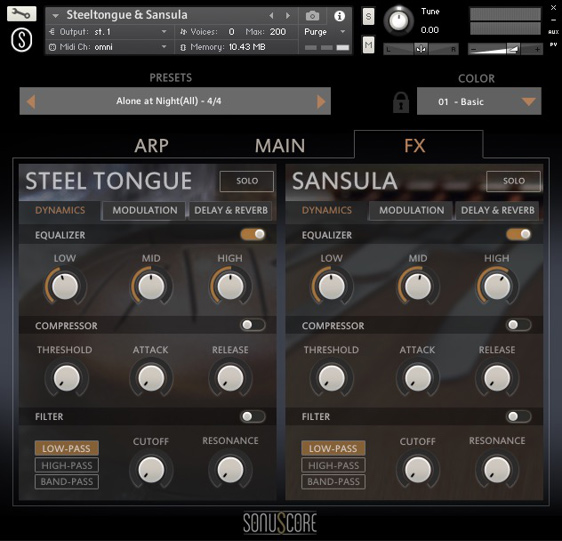Enable the Steel Tongue Filter switch
562x541 pixels.
[253, 416]
